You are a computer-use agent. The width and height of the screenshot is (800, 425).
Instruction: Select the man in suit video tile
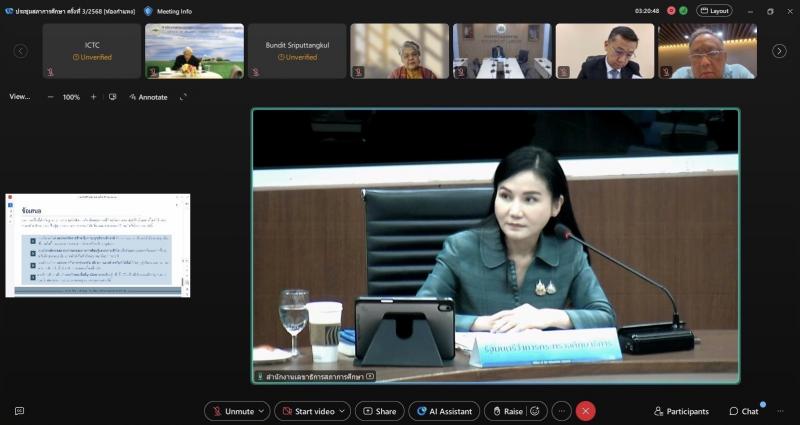(605, 51)
